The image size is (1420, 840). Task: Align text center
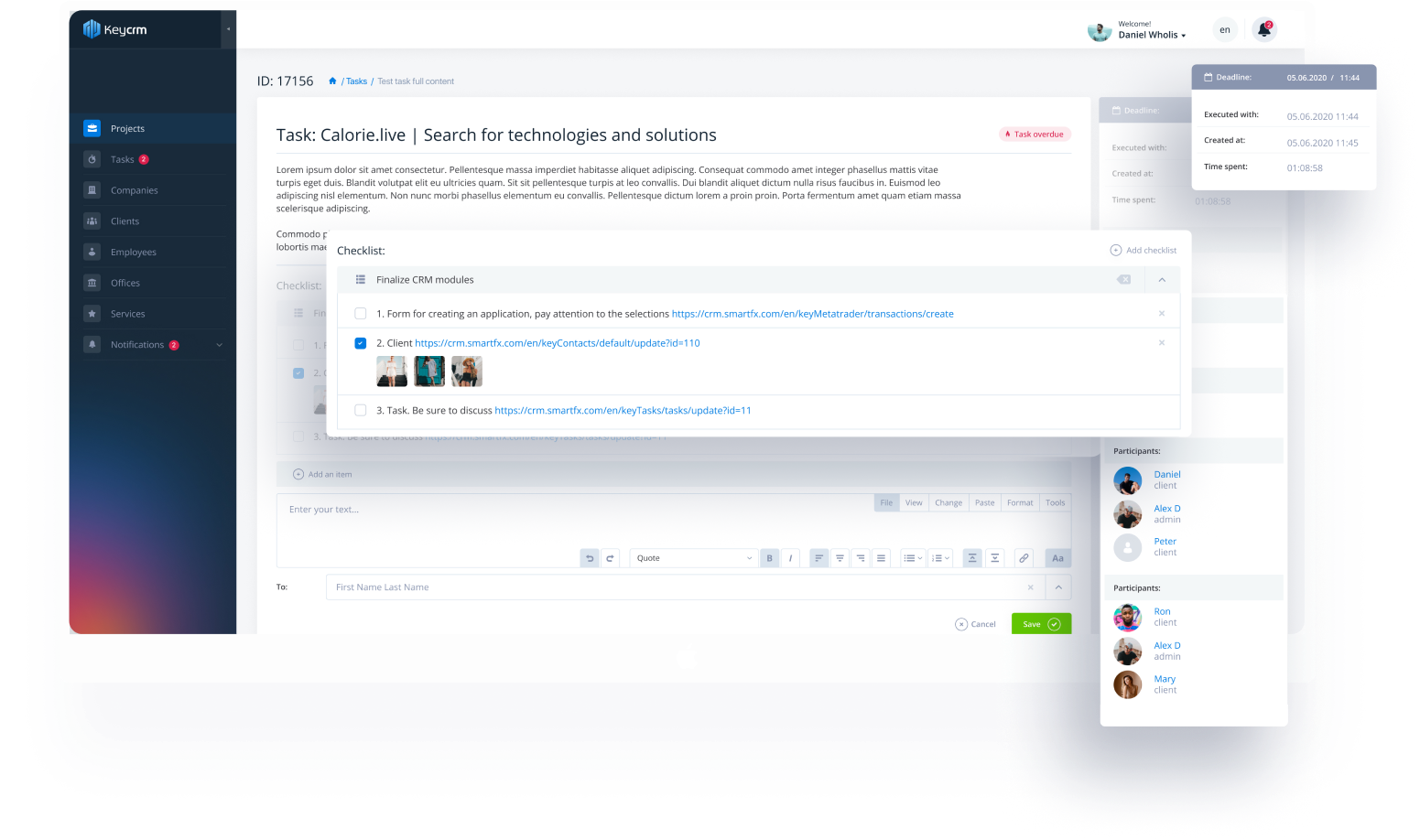click(840, 558)
